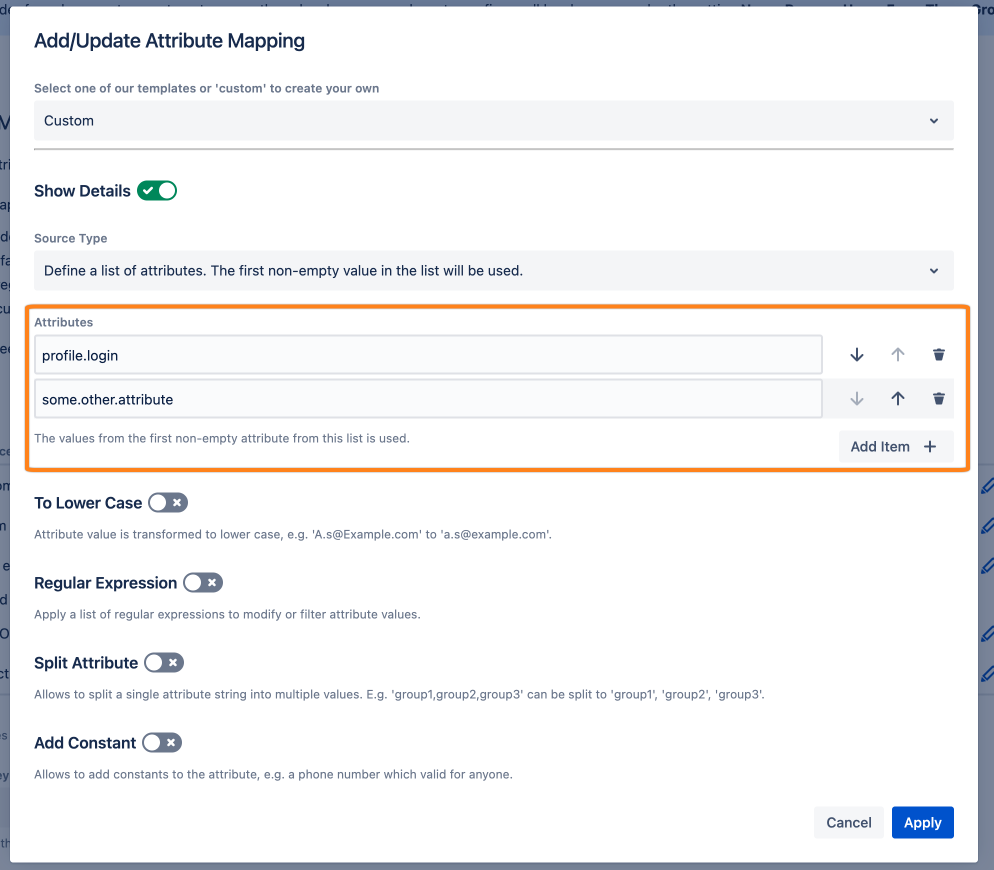The image size is (994, 870).
Task: Enable the Regular Expression toggle
Action: pos(203,583)
